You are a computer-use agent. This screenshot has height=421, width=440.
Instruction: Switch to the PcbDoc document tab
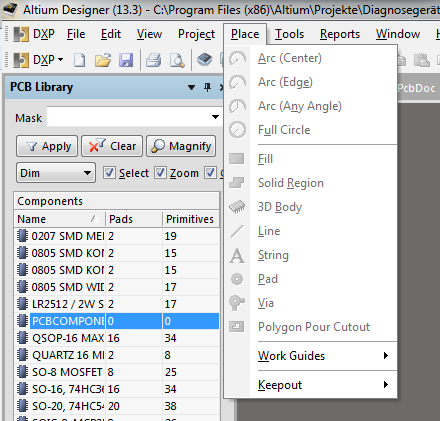(416, 88)
